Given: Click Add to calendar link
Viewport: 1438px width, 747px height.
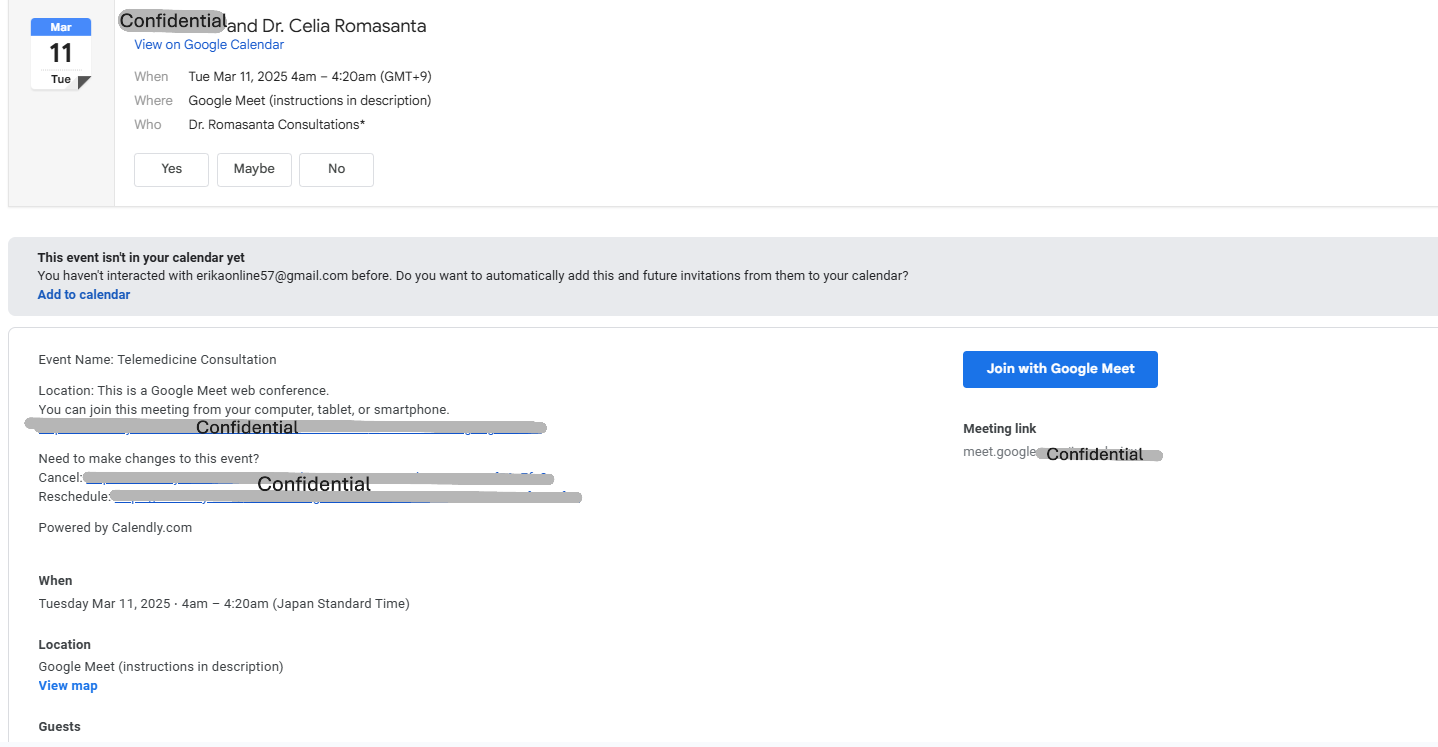Looking at the screenshot, I should [x=84, y=294].
